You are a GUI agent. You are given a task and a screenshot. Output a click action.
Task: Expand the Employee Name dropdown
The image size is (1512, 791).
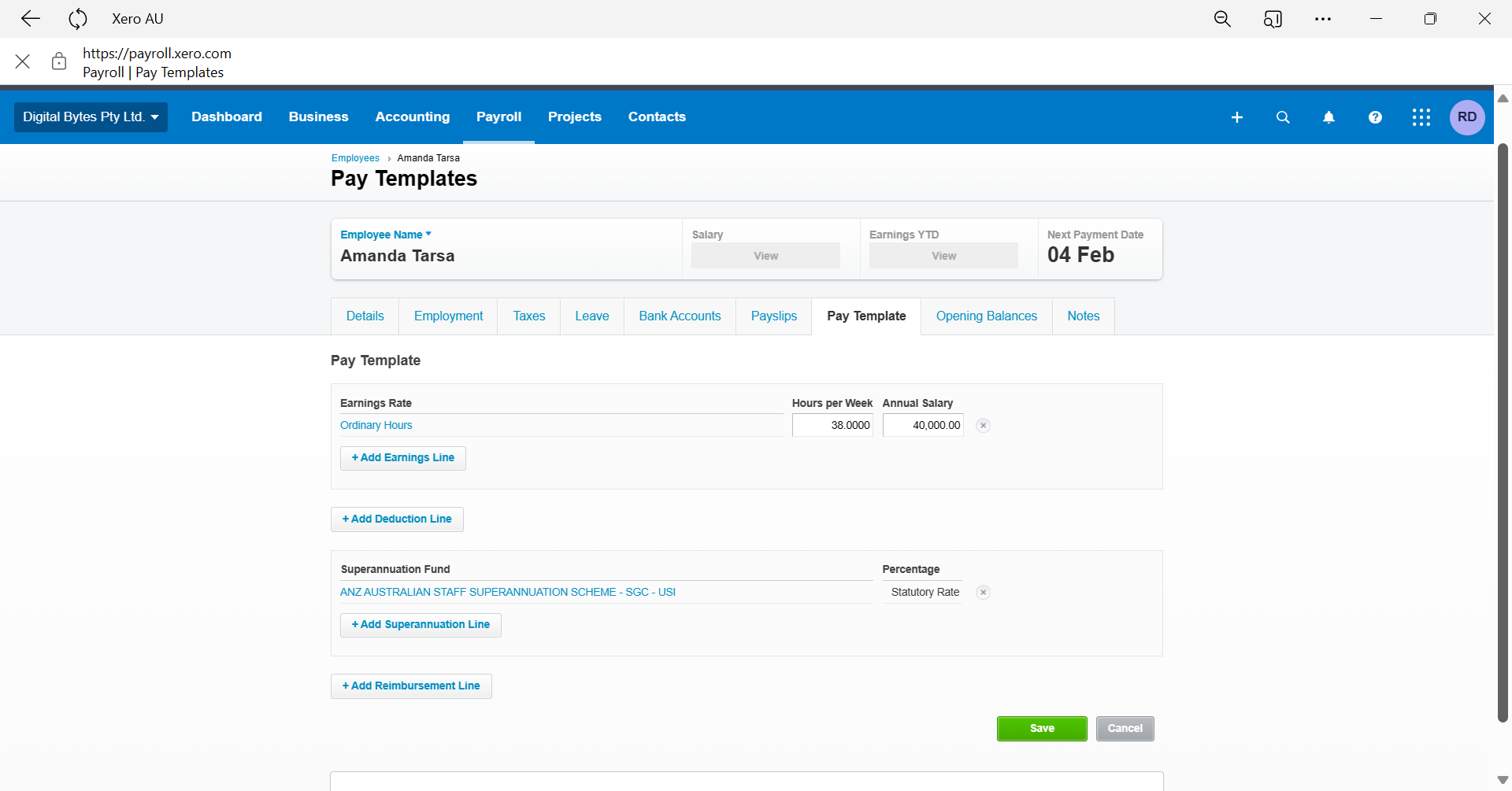pyautogui.click(x=386, y=235)
